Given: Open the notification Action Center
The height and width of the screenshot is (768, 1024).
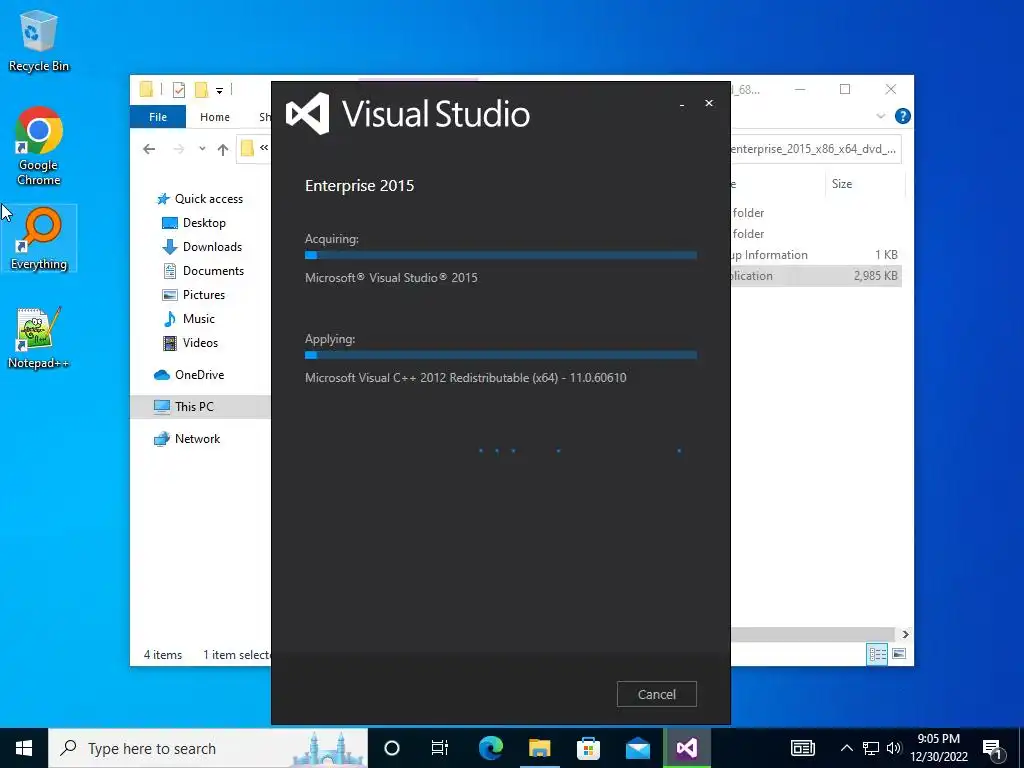Looking at the screenshot, I should point(993,748).
